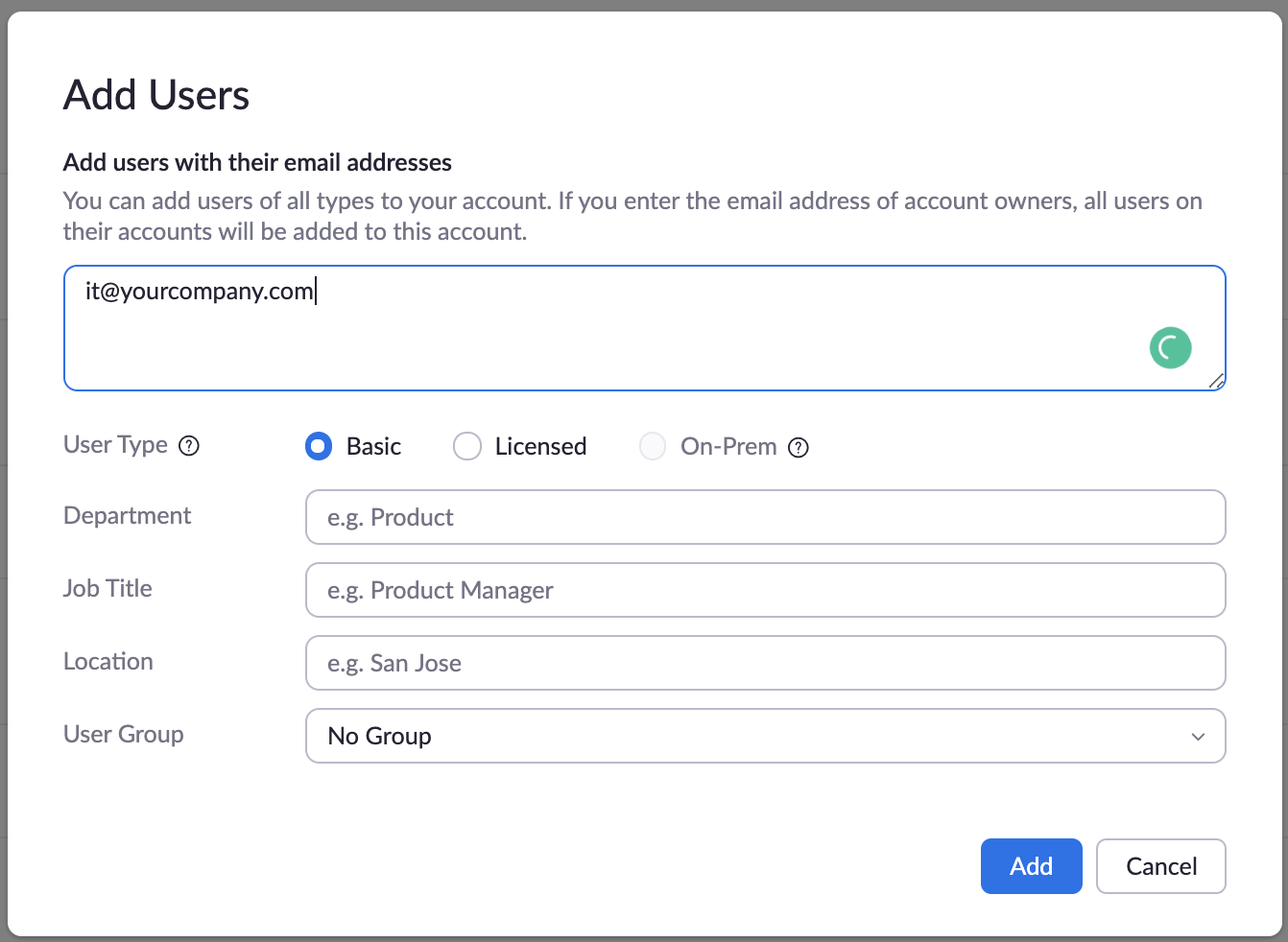The image size is (1288, 942).
Task: Select the Licensed radio button
Action: (466, 446)
